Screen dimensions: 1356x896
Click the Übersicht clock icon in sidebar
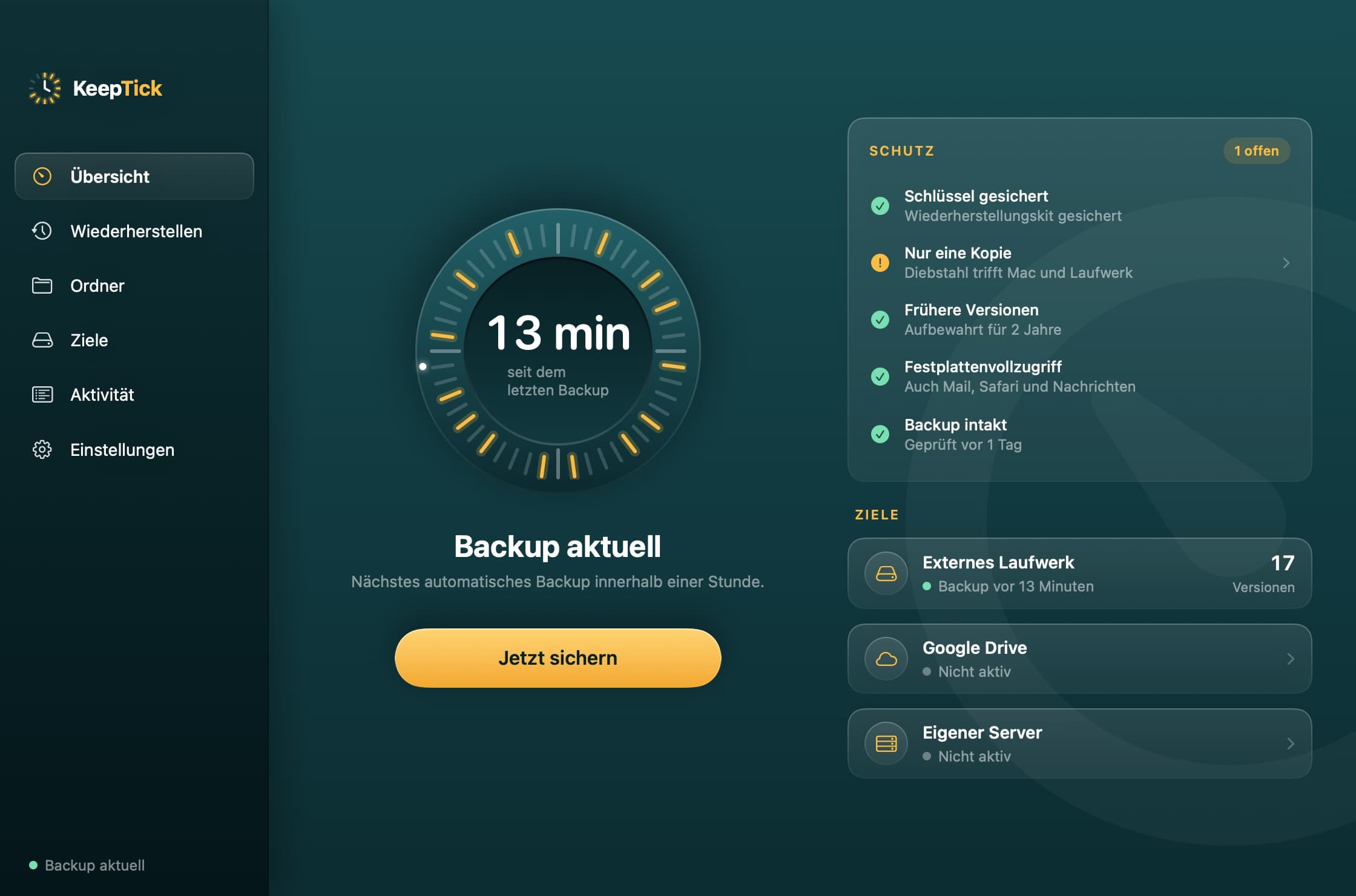[x=42, y=176]
